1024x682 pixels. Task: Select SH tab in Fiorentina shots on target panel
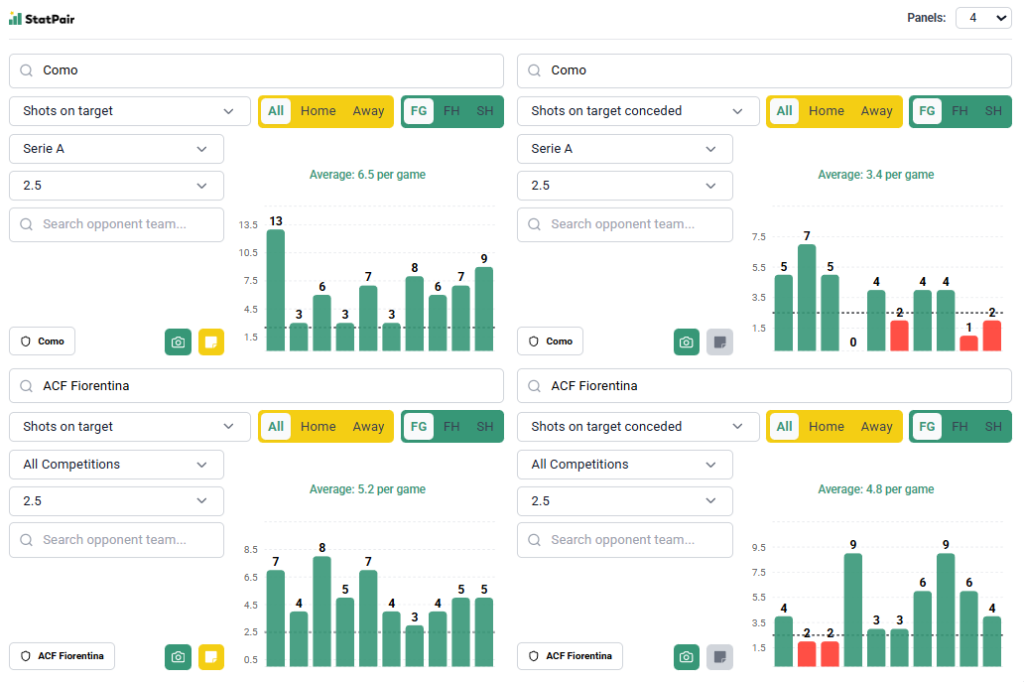pos(485,427)
